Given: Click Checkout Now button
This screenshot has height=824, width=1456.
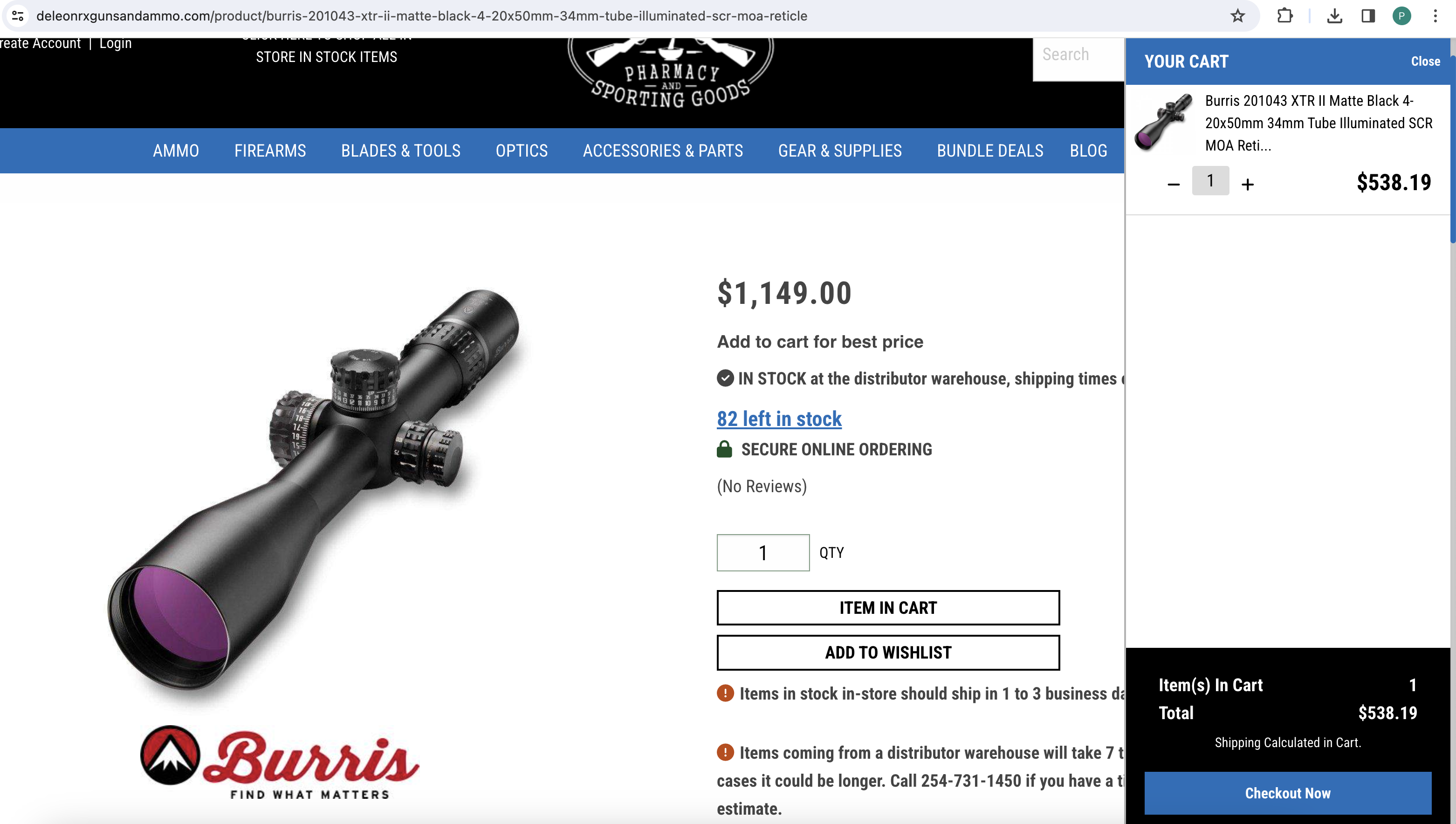Looking at the screenshot, I should point(1287,793).
